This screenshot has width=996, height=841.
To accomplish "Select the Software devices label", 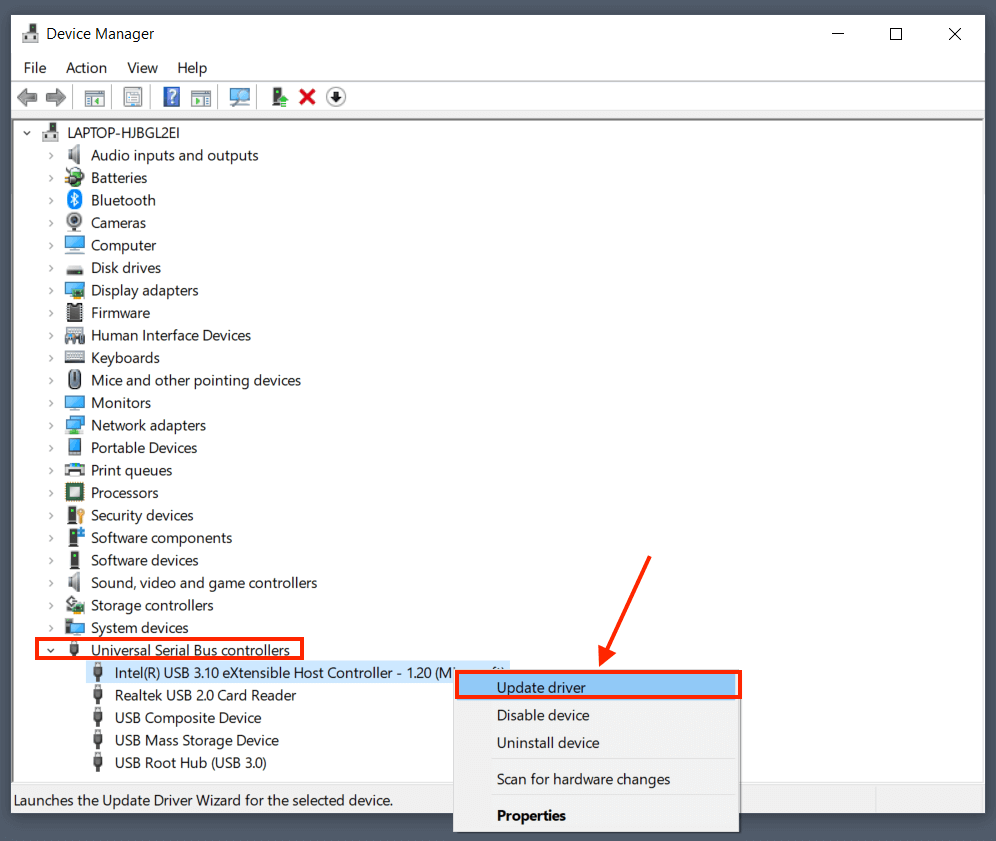I will 144,560.
